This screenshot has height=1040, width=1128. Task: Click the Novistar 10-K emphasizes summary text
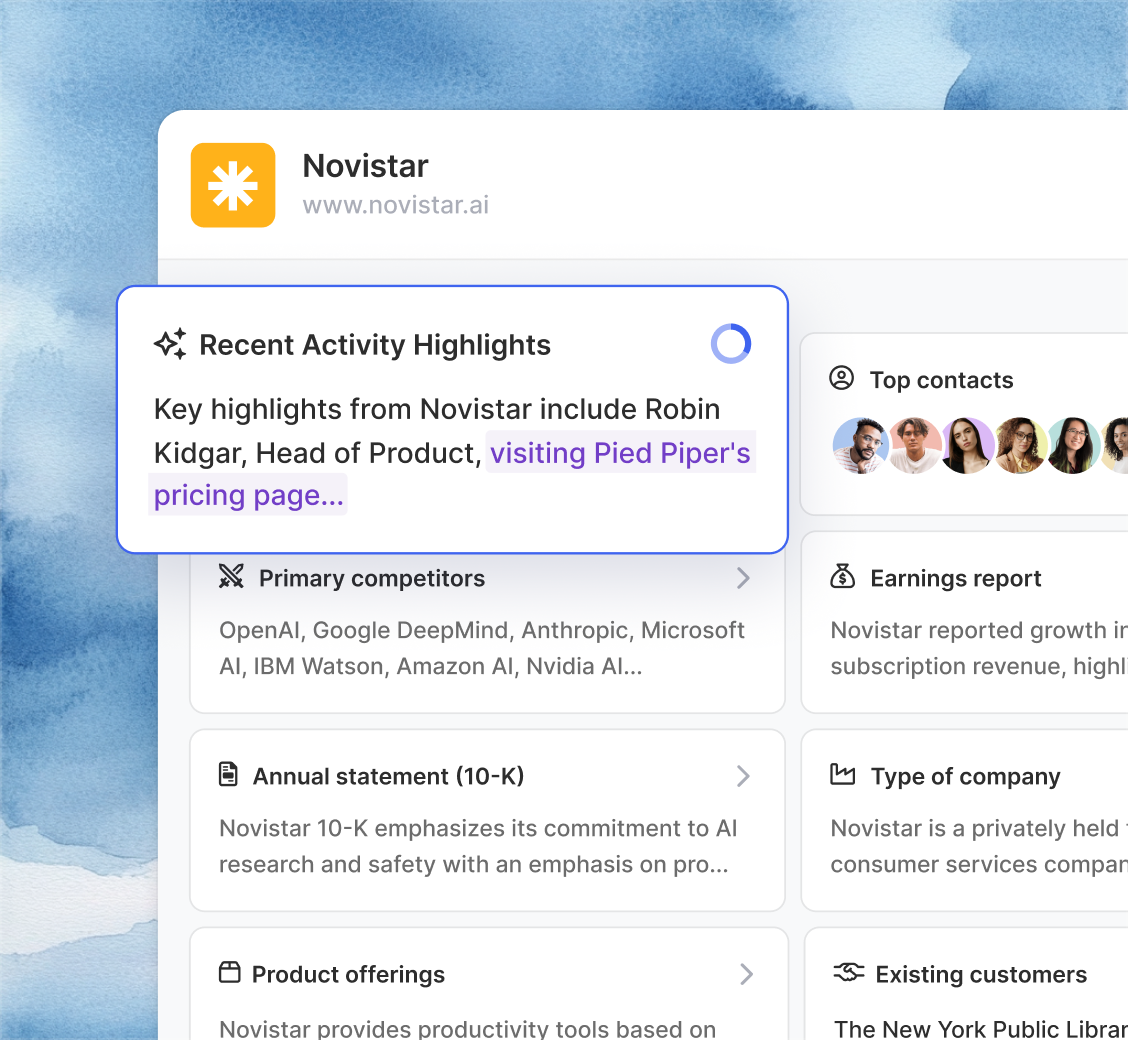point(478,846)
